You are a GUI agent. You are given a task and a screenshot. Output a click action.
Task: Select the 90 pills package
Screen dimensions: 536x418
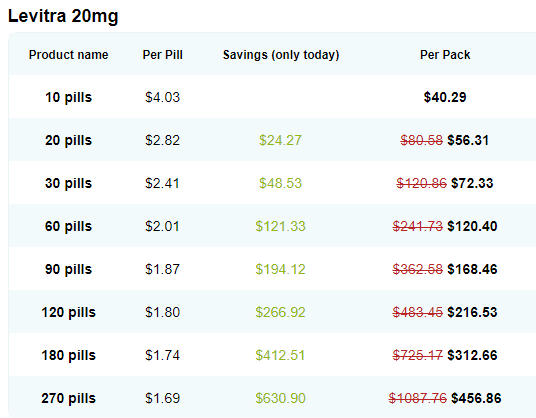click(x=68, y=270)
